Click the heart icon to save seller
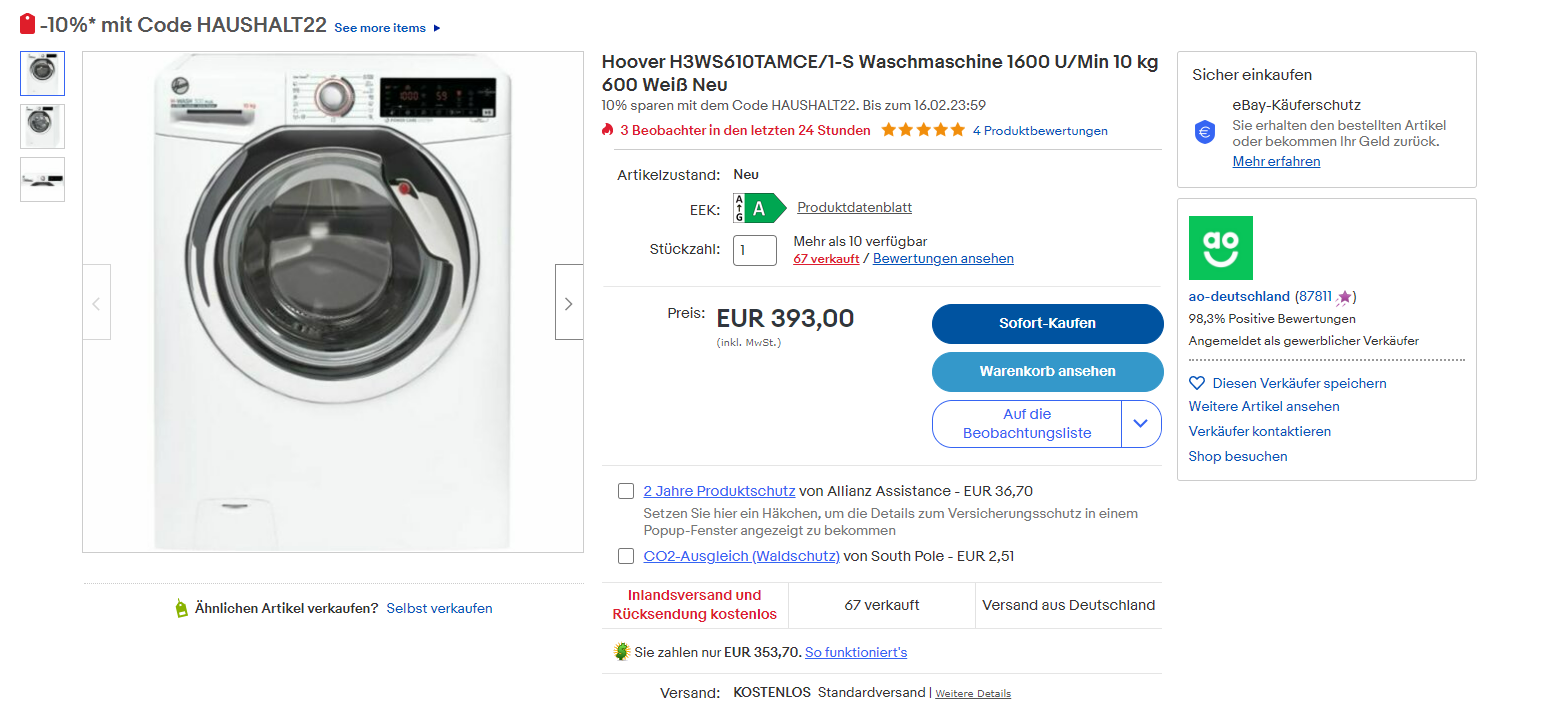Screen dimensions: 1567x708 click(x=1197, y=383)
